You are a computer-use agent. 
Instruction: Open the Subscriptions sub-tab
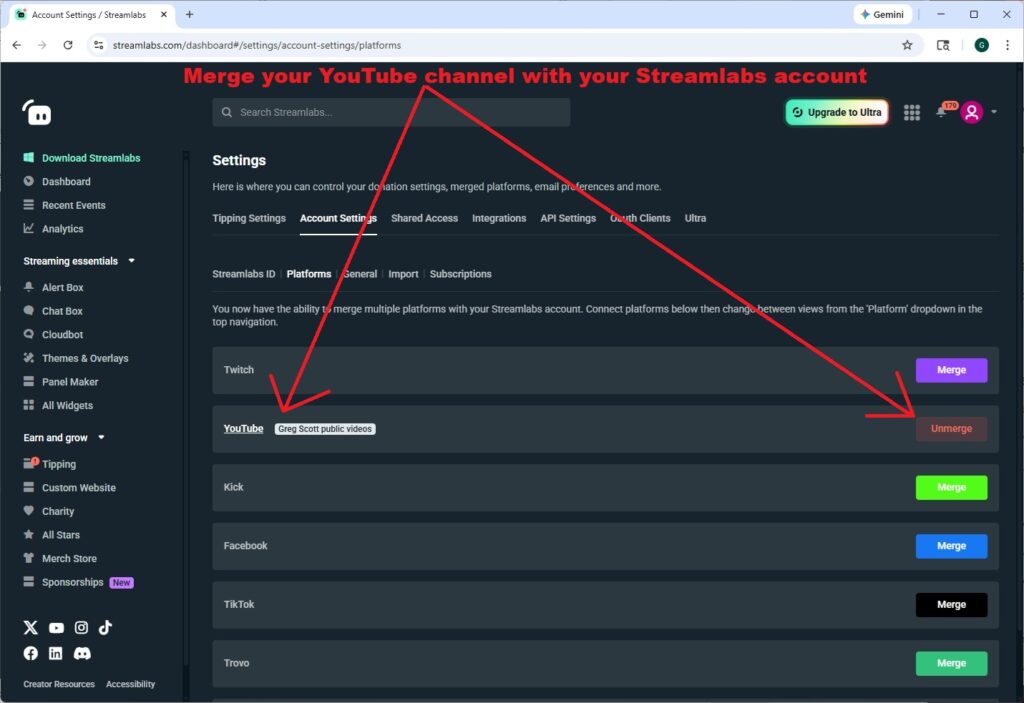[x=461, y=273]
